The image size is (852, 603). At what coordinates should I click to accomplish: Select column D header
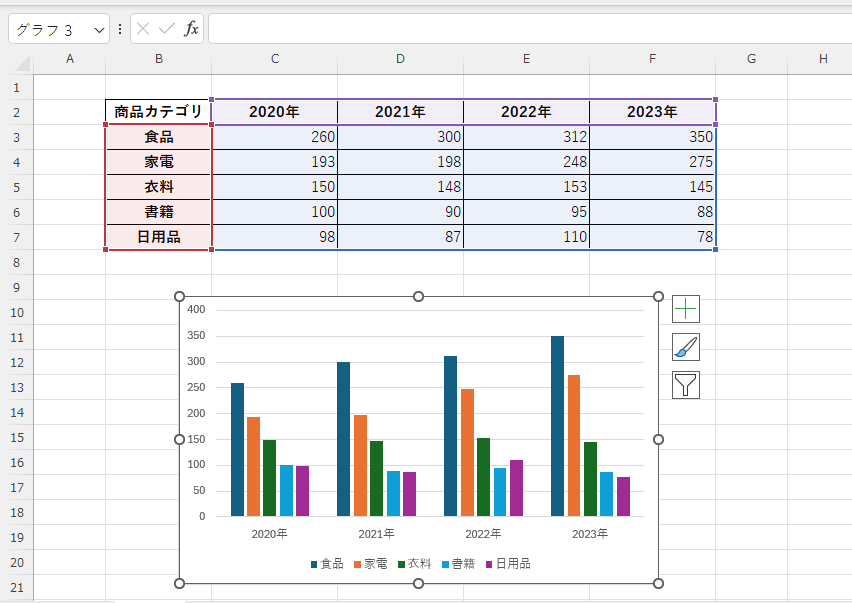click(x=400, y=59)
